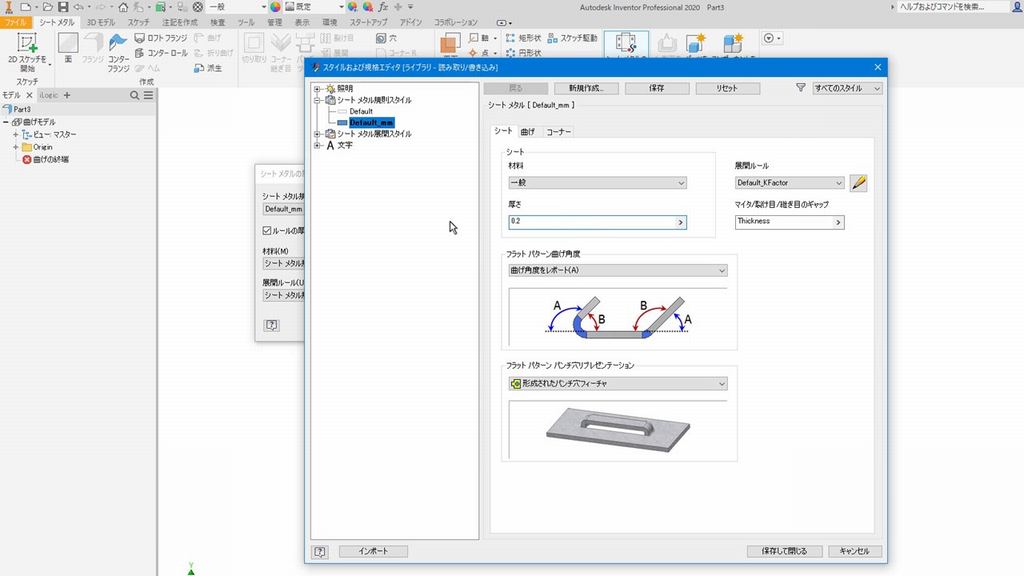Screen dimensions: 1024x576
Task: Click the save icon in quick access toolbar
Action: [63, 7]
